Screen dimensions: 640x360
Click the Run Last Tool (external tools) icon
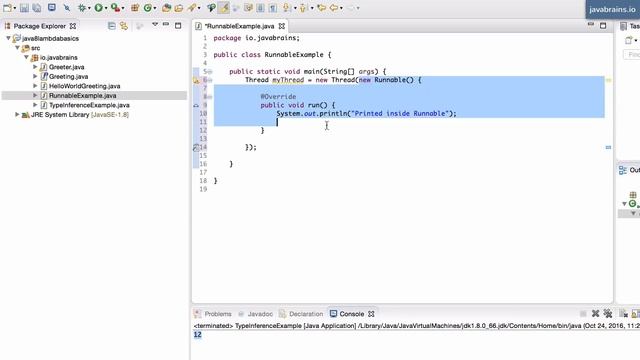(115, 8)
